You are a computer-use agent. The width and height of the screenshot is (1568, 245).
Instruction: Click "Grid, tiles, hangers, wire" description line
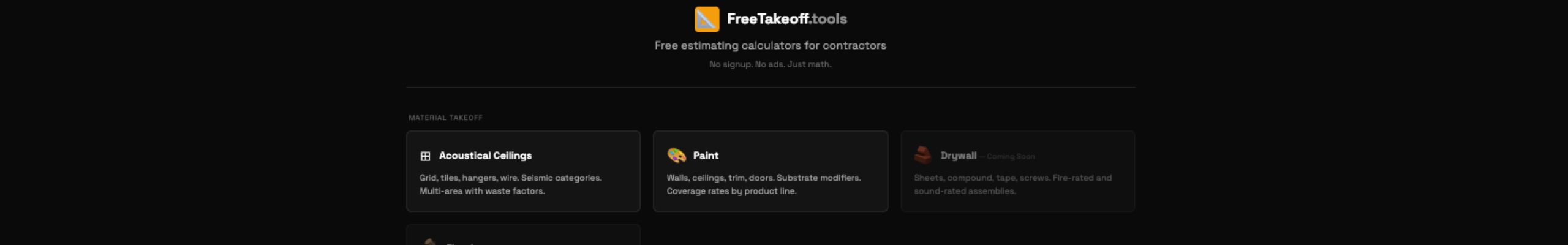pyautogui.click(x=510, y=178)
